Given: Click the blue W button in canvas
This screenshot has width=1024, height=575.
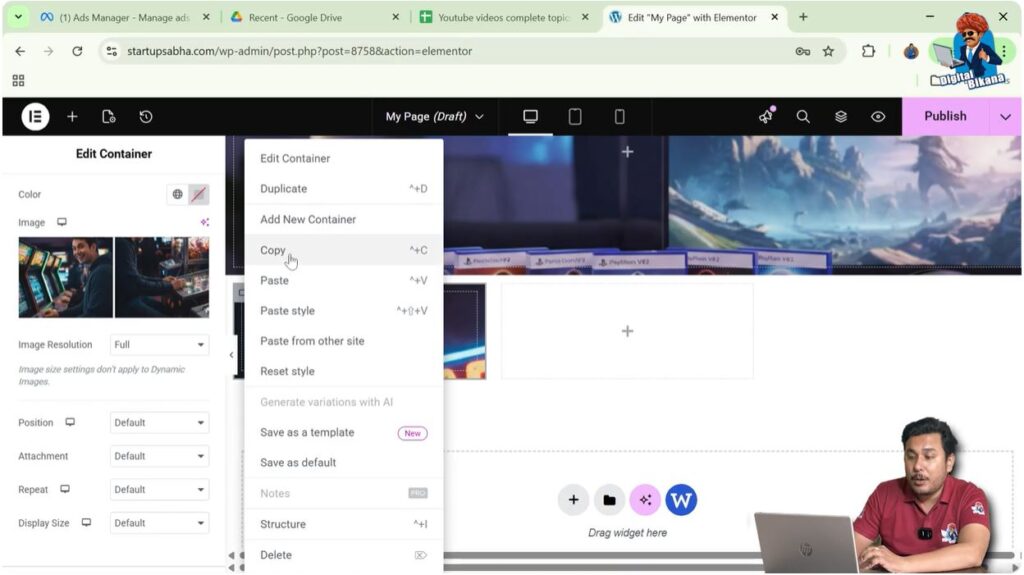Looking at the screenshot, I should (x=681, y=500).
